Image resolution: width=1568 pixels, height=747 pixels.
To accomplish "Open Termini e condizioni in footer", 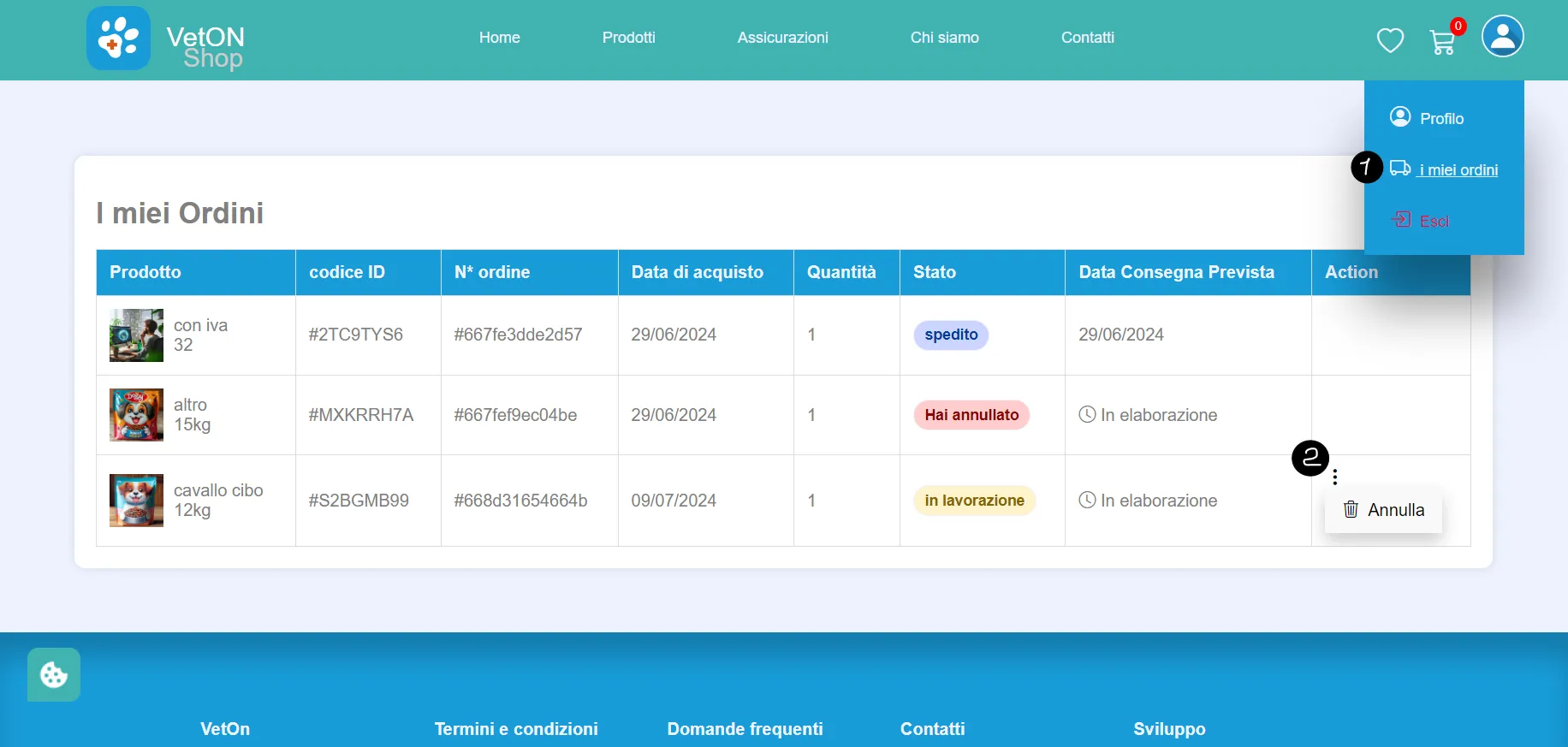I will pyautogui.click(x=516, y=729).
